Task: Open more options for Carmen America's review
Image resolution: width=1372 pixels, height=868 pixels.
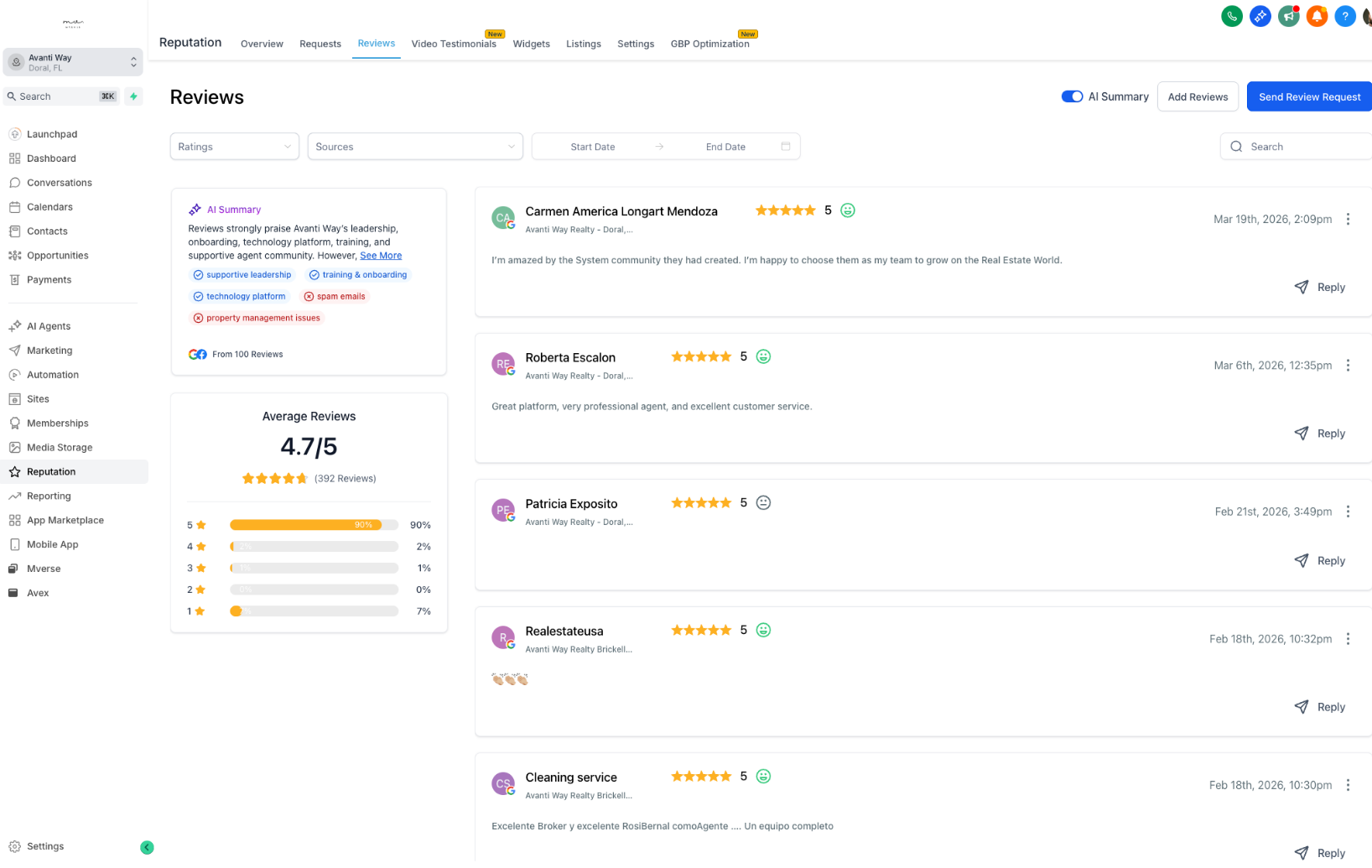Action: coord(1348,219)
